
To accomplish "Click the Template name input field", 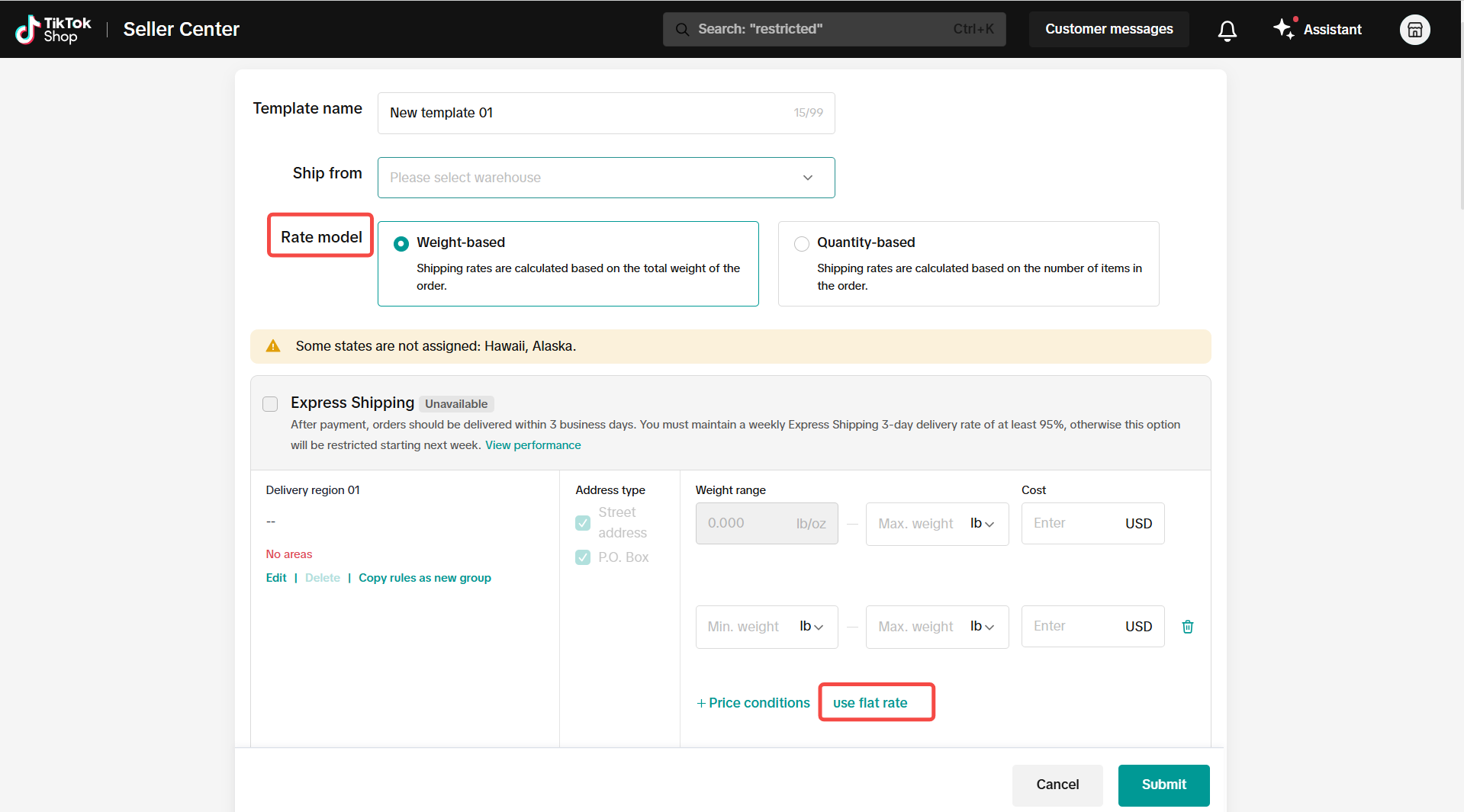I will 587,113.
